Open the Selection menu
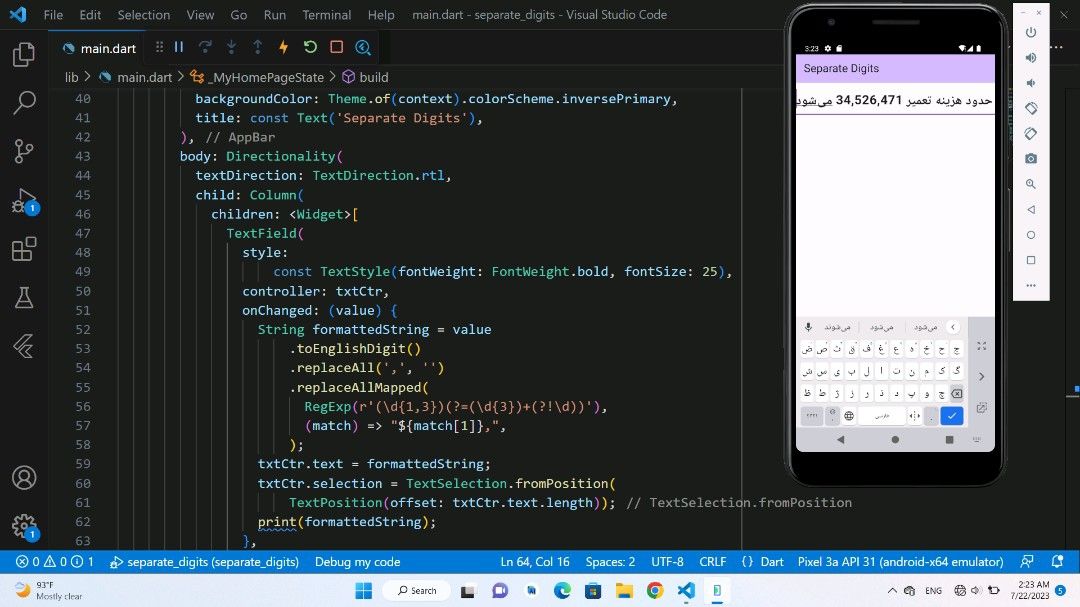 pyautogui.click(x=143, y=14)
